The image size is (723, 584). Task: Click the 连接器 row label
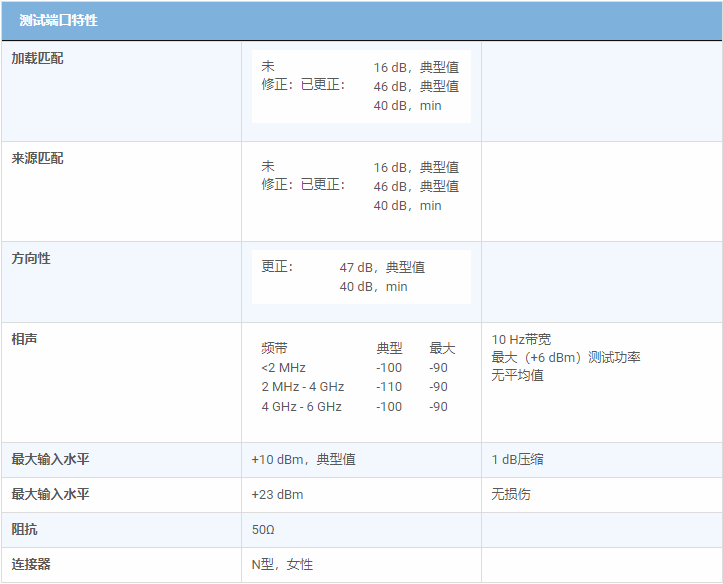click(31, 564)
